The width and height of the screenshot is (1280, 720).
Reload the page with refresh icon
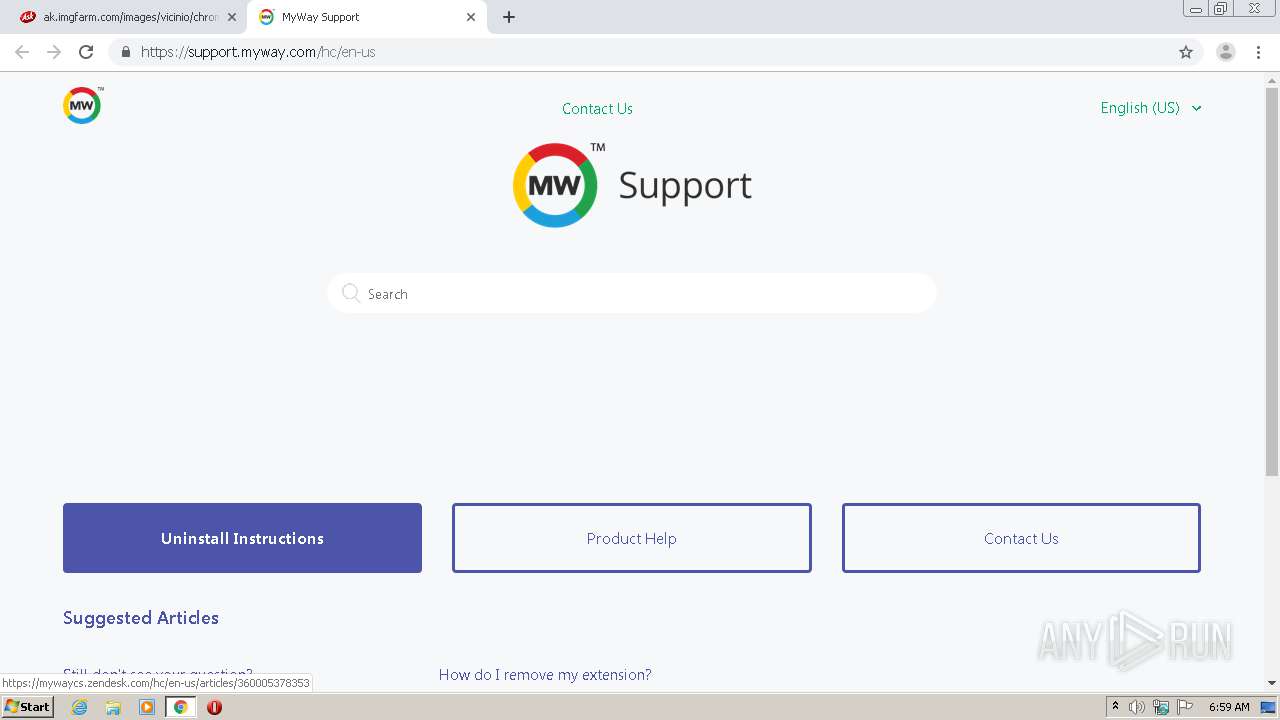[x=86, y=52]
